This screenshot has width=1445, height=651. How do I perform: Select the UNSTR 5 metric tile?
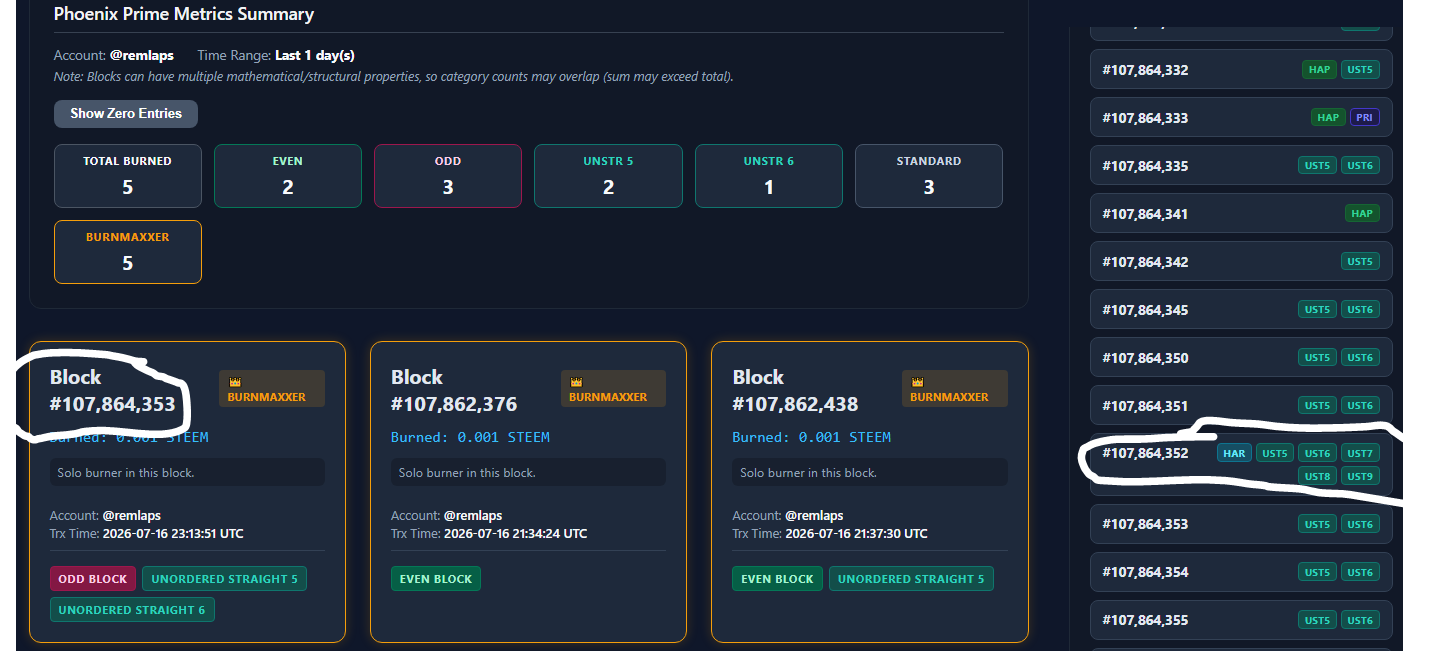608,176
